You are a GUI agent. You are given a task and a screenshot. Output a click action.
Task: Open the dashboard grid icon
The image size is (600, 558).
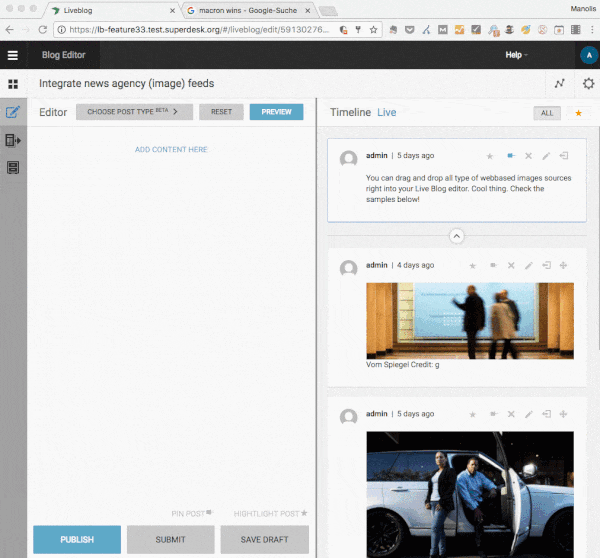(13, 84)
